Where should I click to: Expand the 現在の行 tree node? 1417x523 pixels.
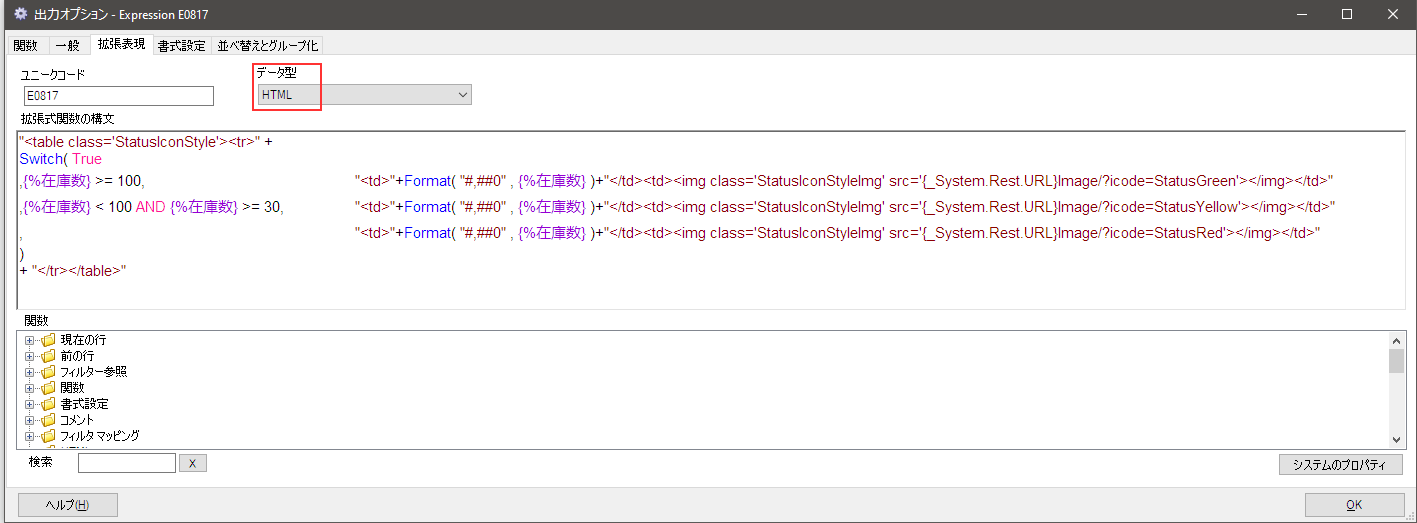30,340
